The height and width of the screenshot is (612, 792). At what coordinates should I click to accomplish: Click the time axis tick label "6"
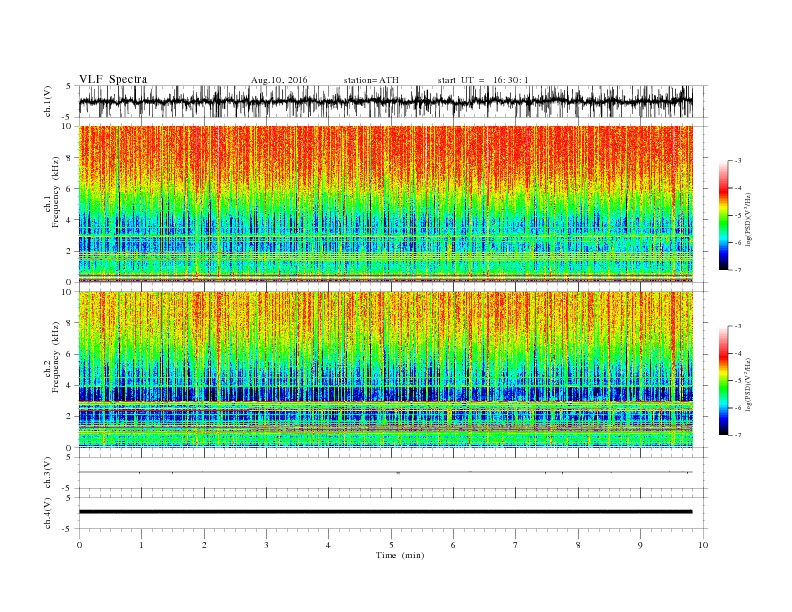pyautogui.click(x=453, y=545)
